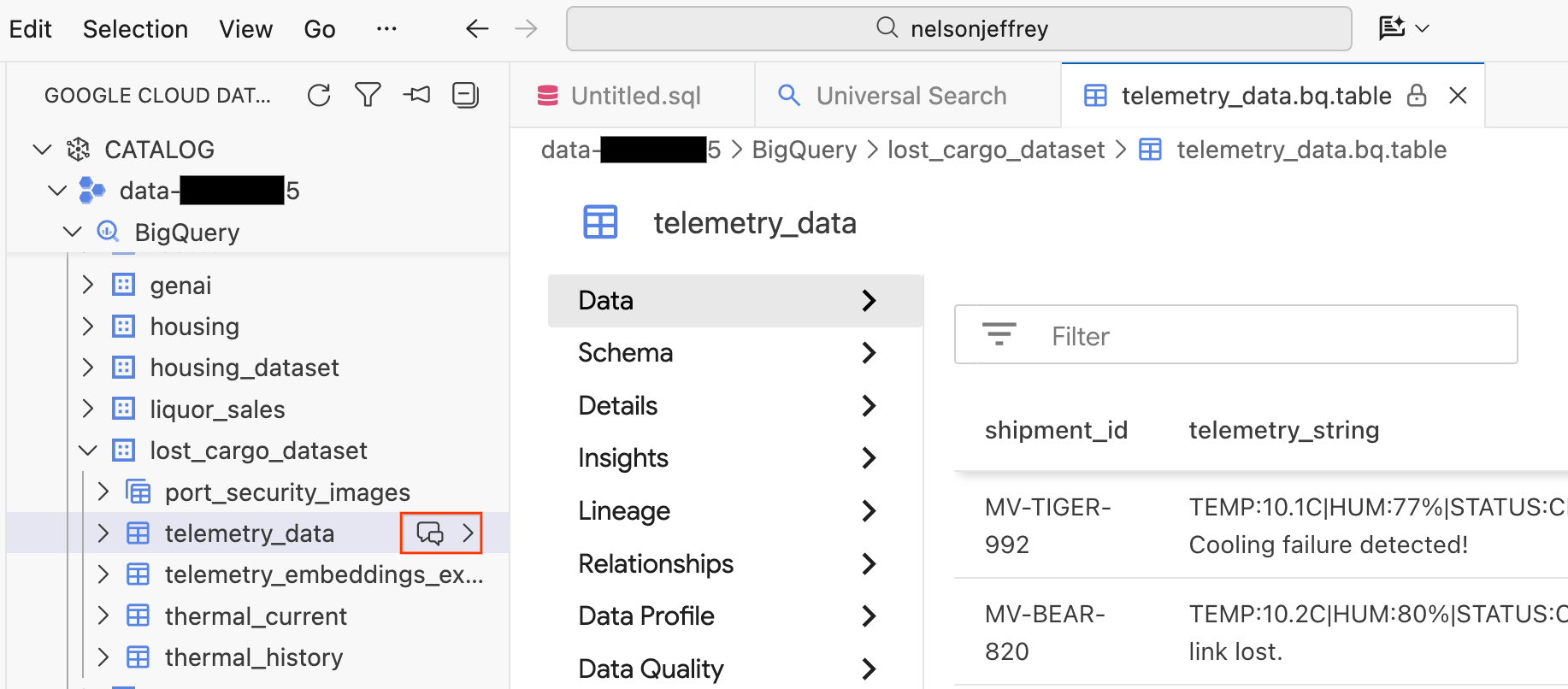Image resolution: width=1568 pixels, height=689 pixels.
Task: Open the Schema section
Action: tap(735, 353)
